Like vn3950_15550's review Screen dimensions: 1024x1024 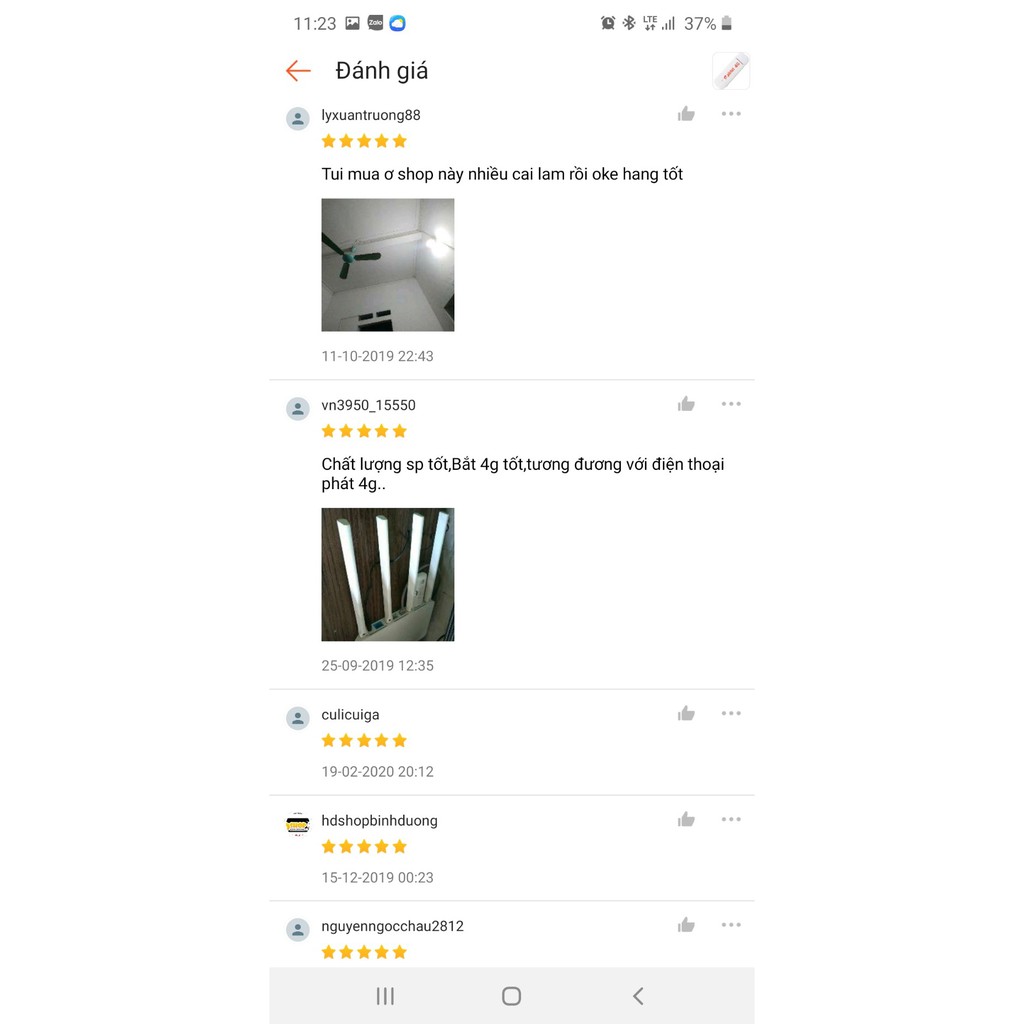686,404
